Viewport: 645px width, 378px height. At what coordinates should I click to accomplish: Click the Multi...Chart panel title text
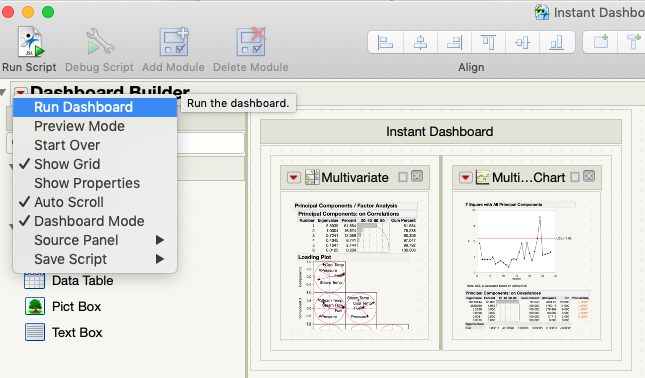529,177
